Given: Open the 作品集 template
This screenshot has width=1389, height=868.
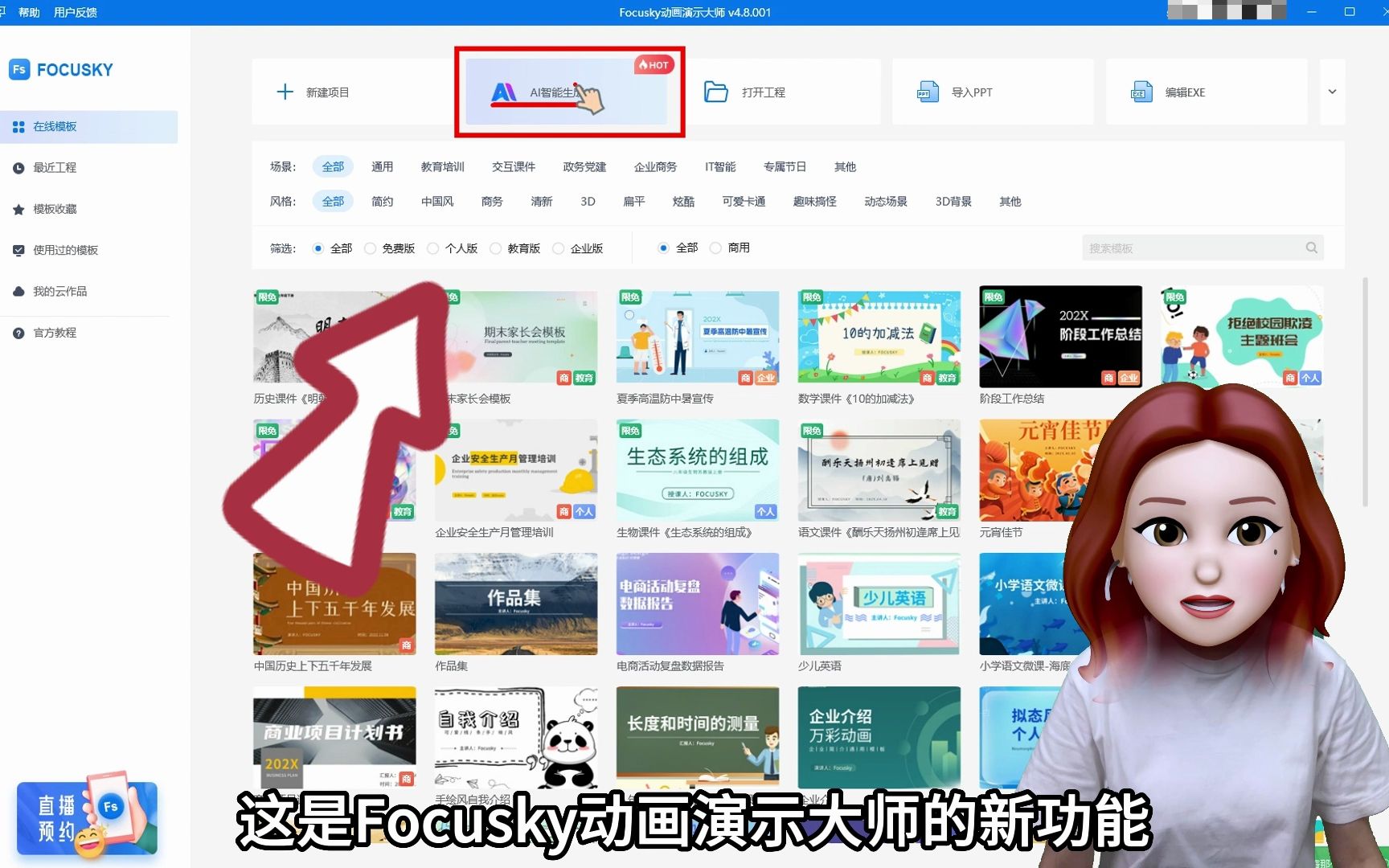Looking at the screenshot, I should pos(515,604).
